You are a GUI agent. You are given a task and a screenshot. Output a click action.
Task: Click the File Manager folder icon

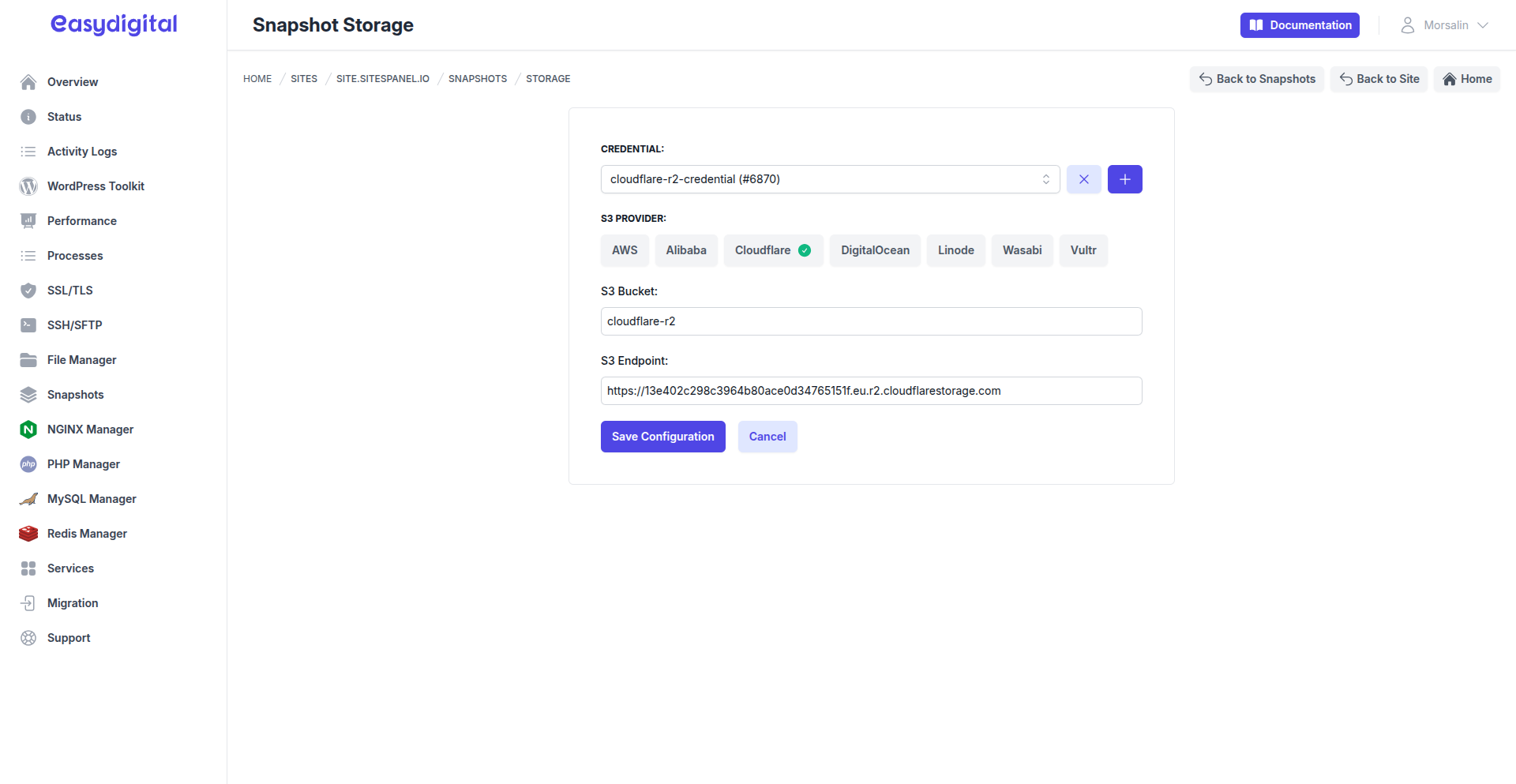coord(28,359)
